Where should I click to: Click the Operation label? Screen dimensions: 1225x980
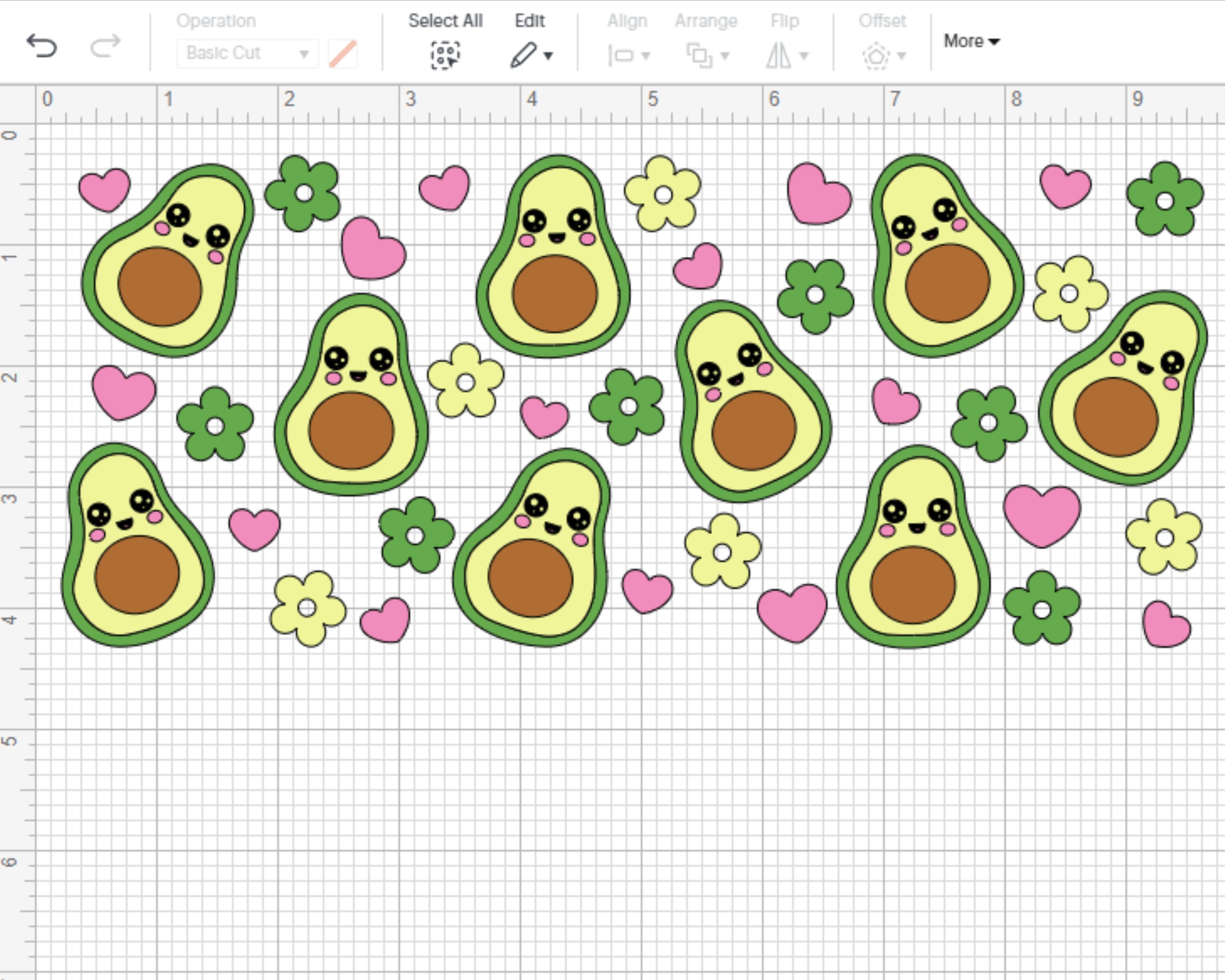pos(216,20)
